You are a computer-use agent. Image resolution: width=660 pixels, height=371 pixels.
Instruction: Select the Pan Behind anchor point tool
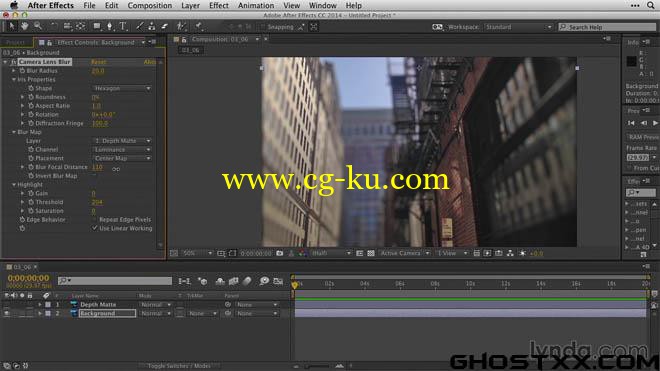(x=81, y=27)
